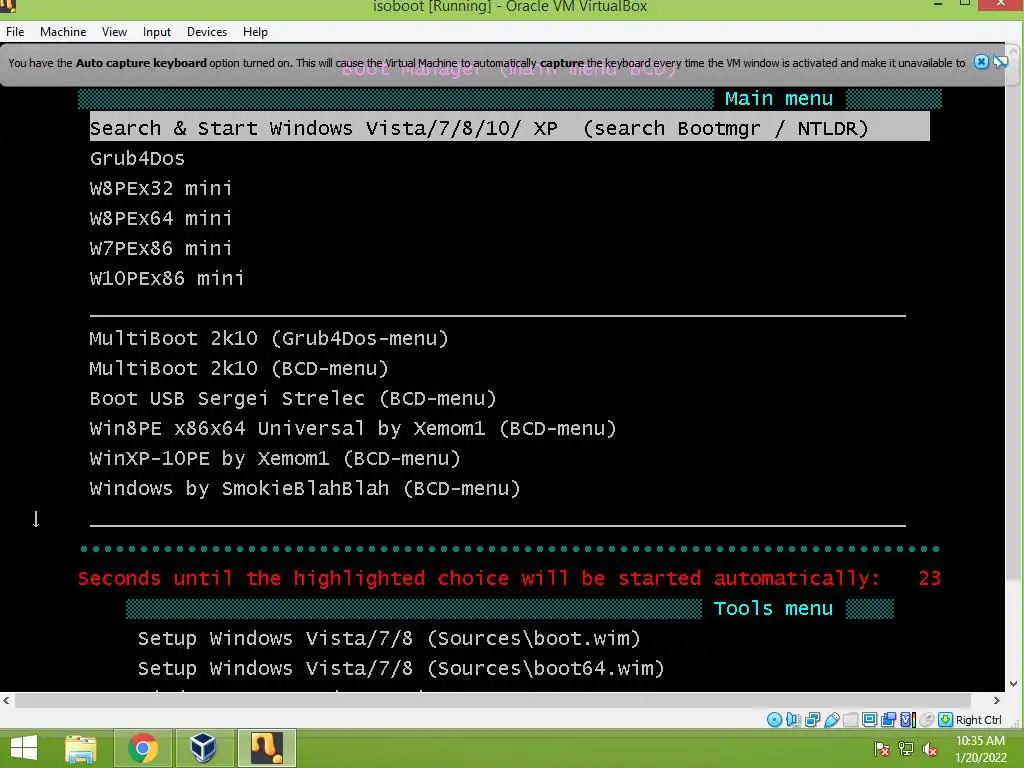Select 'MultiBoot 2k10 (BCD-menu)' entry
1024x768 pixels.
239,368
